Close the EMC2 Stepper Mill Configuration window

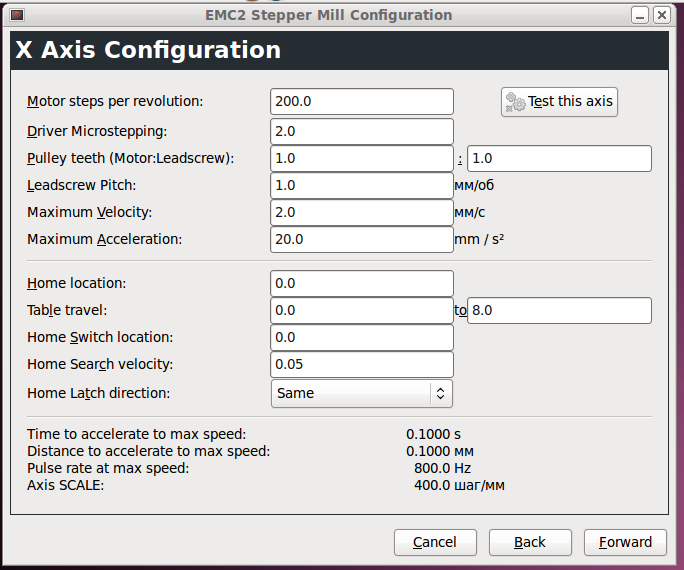point(663,15)
